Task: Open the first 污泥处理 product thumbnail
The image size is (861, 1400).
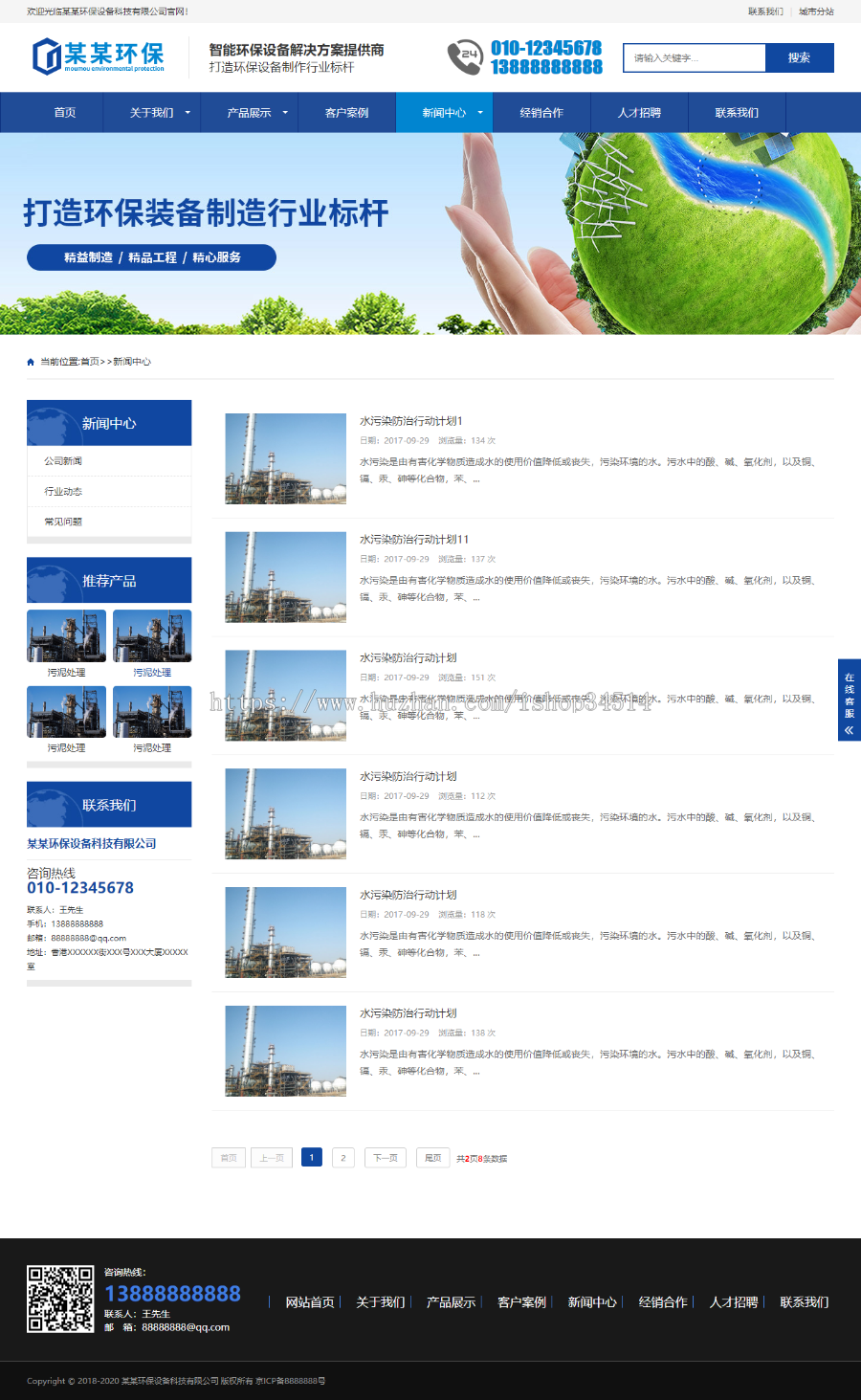Action: (65, 634)
